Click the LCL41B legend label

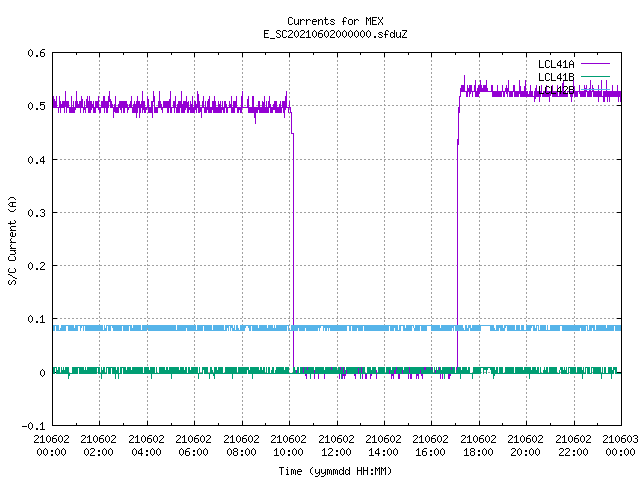click(x=556, y=77)
